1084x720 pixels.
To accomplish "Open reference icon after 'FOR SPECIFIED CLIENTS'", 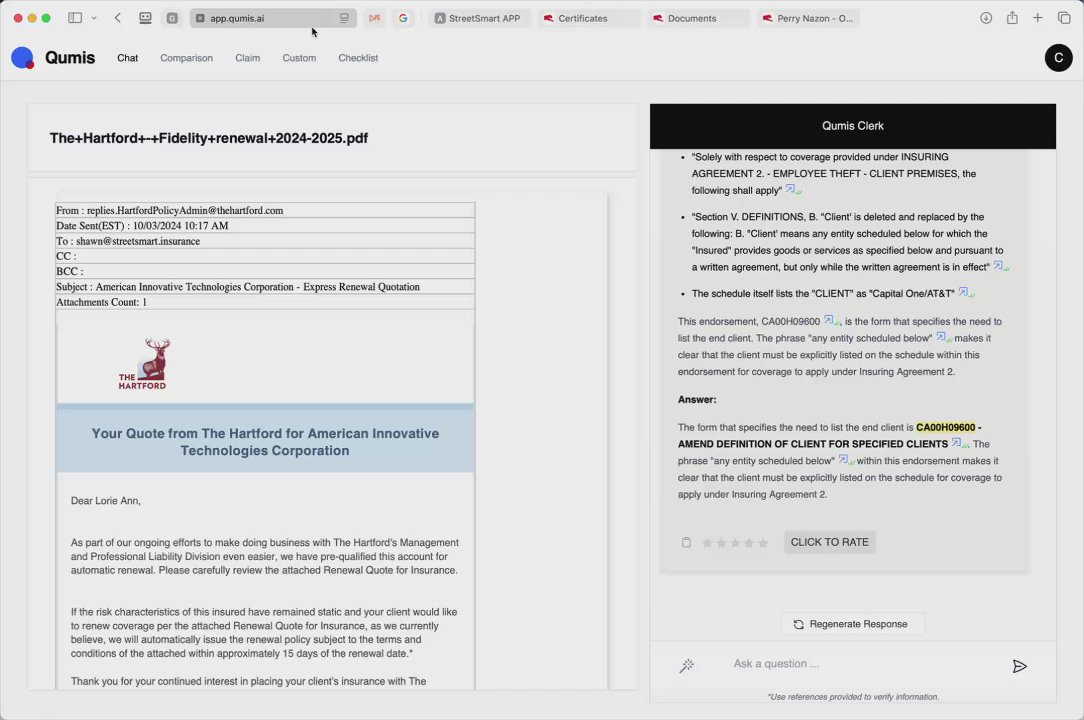I will 959,443.
